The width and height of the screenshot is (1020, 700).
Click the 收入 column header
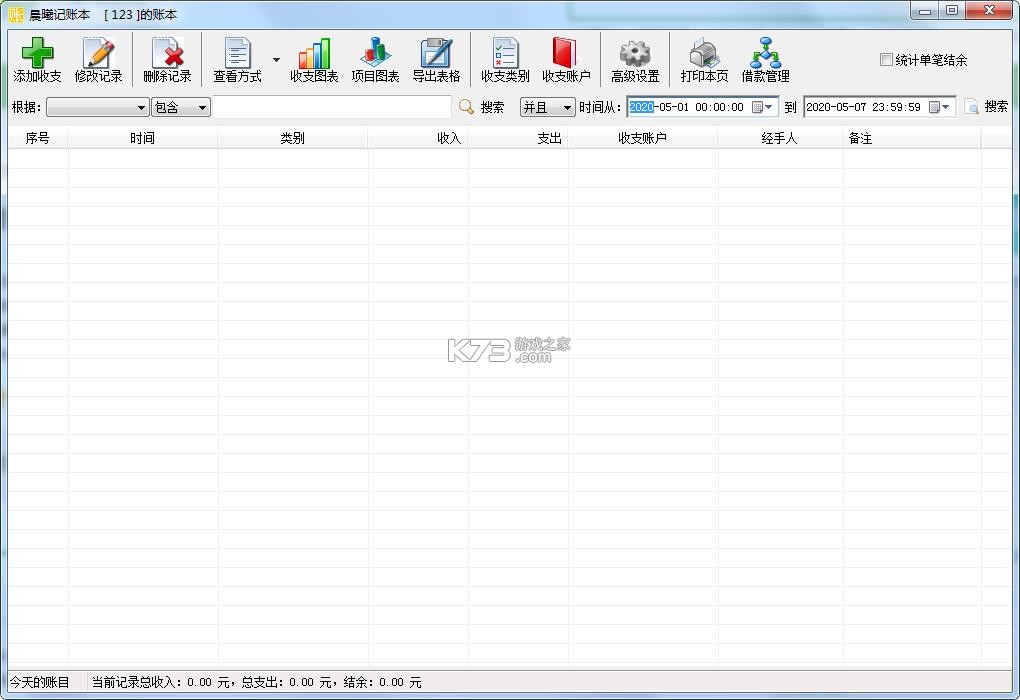[x=418, y=138]
